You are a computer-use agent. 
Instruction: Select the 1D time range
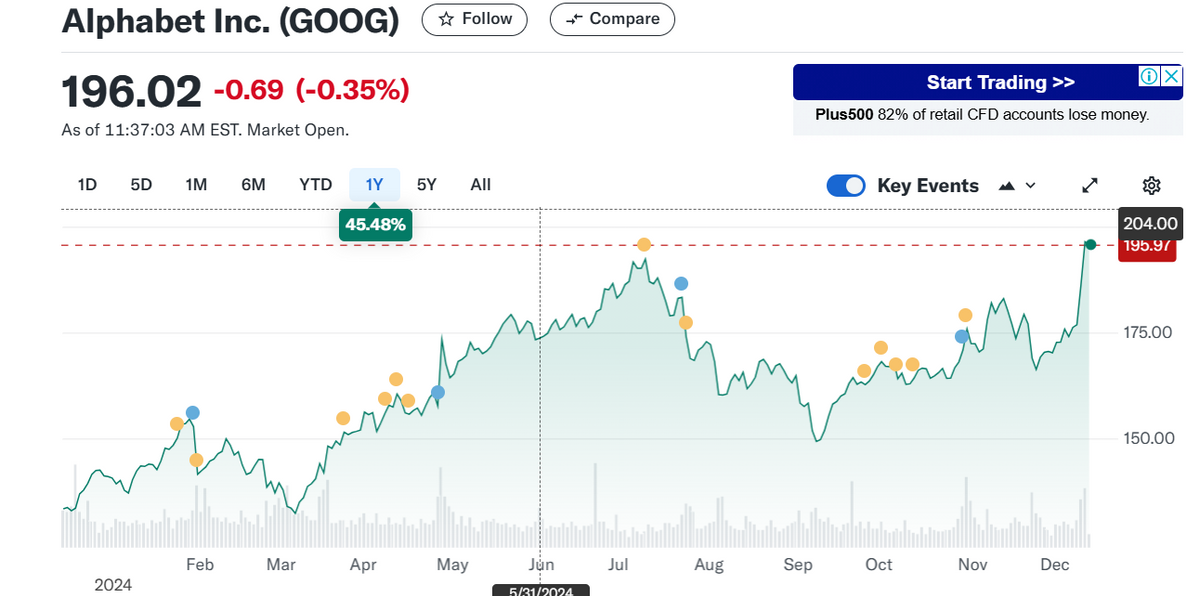[x=87, y=184]
